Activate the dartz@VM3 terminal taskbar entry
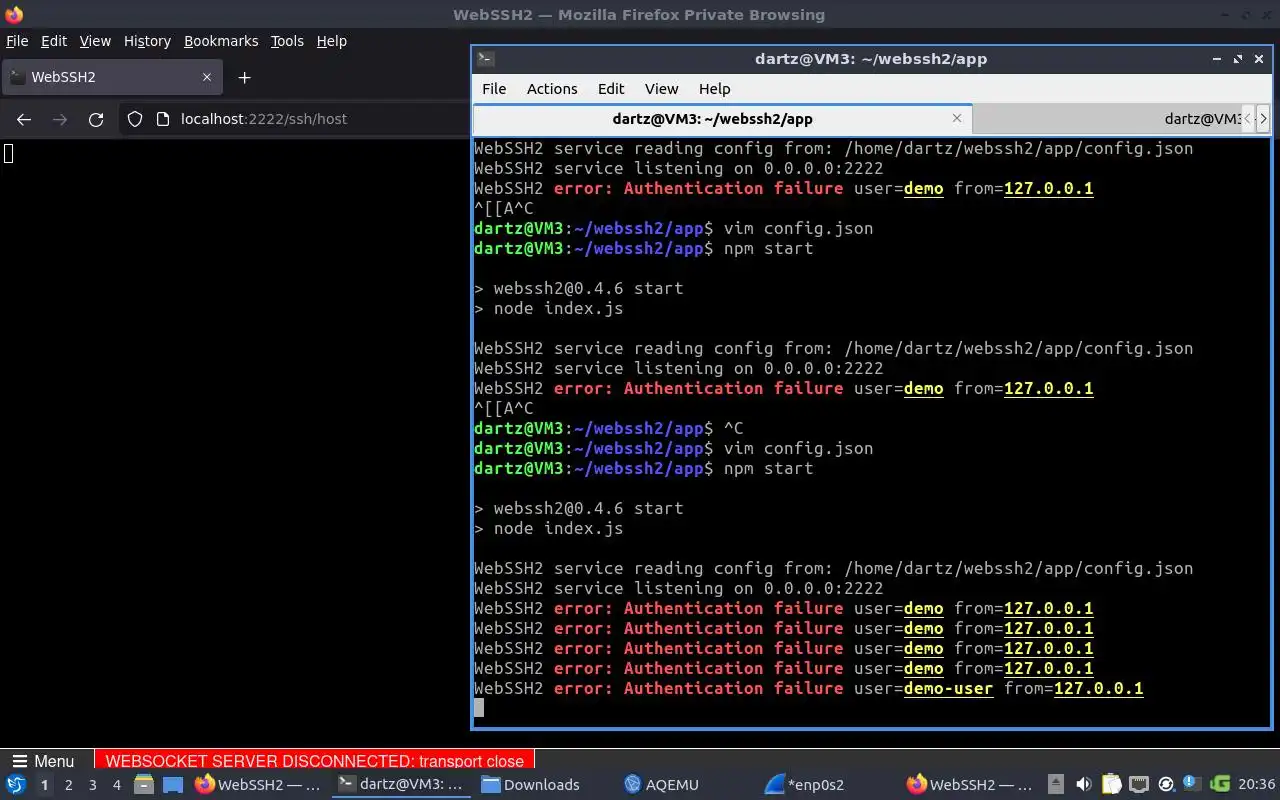Screen dimensions: 1280x800 [x=400, y=785]
